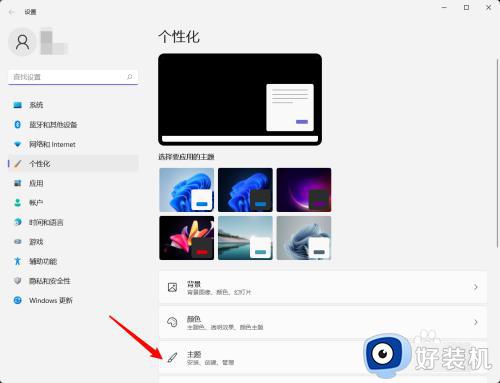500x383 pixels.
Task: Select the time and language globe icon
Action: [x=17, y=222]
